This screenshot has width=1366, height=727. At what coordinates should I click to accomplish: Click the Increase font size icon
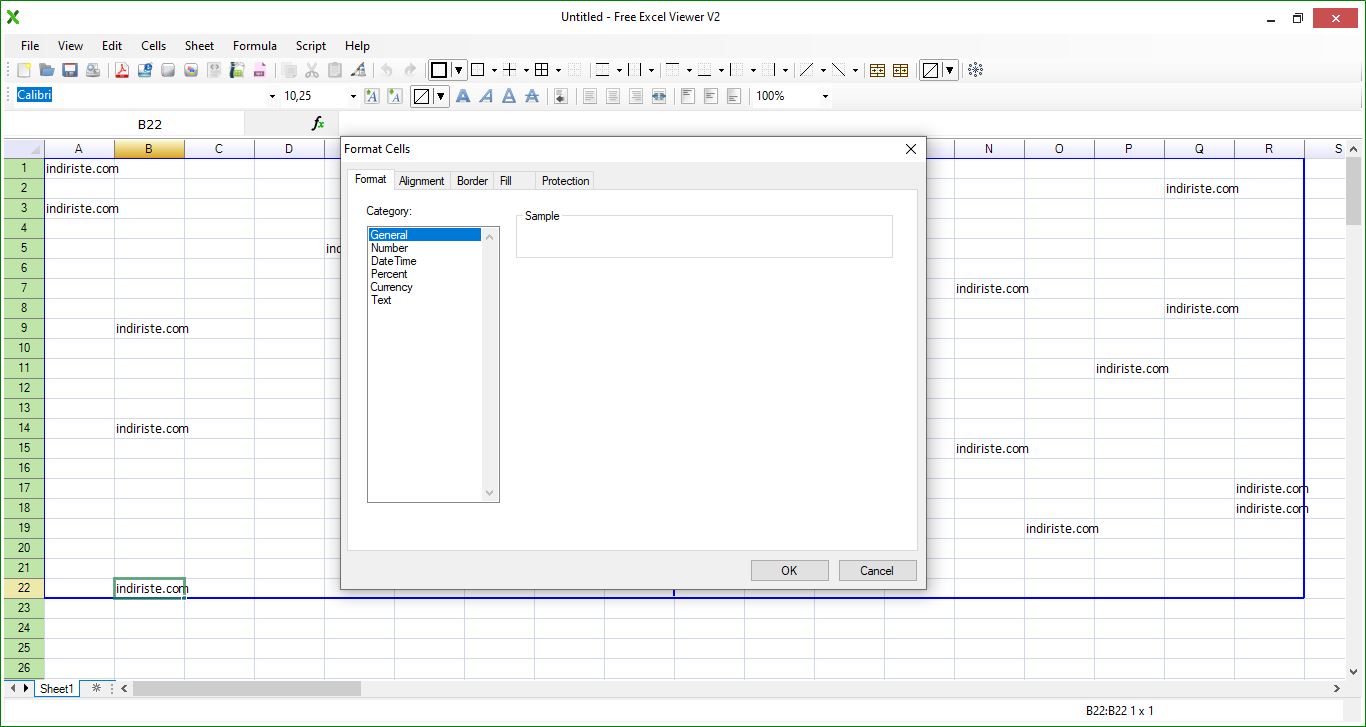tap(372, 96)
